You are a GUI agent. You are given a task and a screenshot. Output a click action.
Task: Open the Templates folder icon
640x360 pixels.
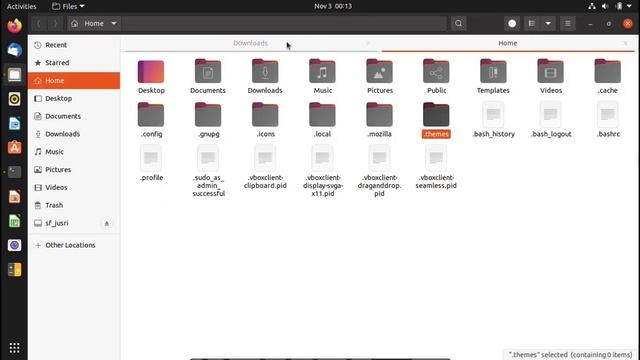(x=493, y=72)
